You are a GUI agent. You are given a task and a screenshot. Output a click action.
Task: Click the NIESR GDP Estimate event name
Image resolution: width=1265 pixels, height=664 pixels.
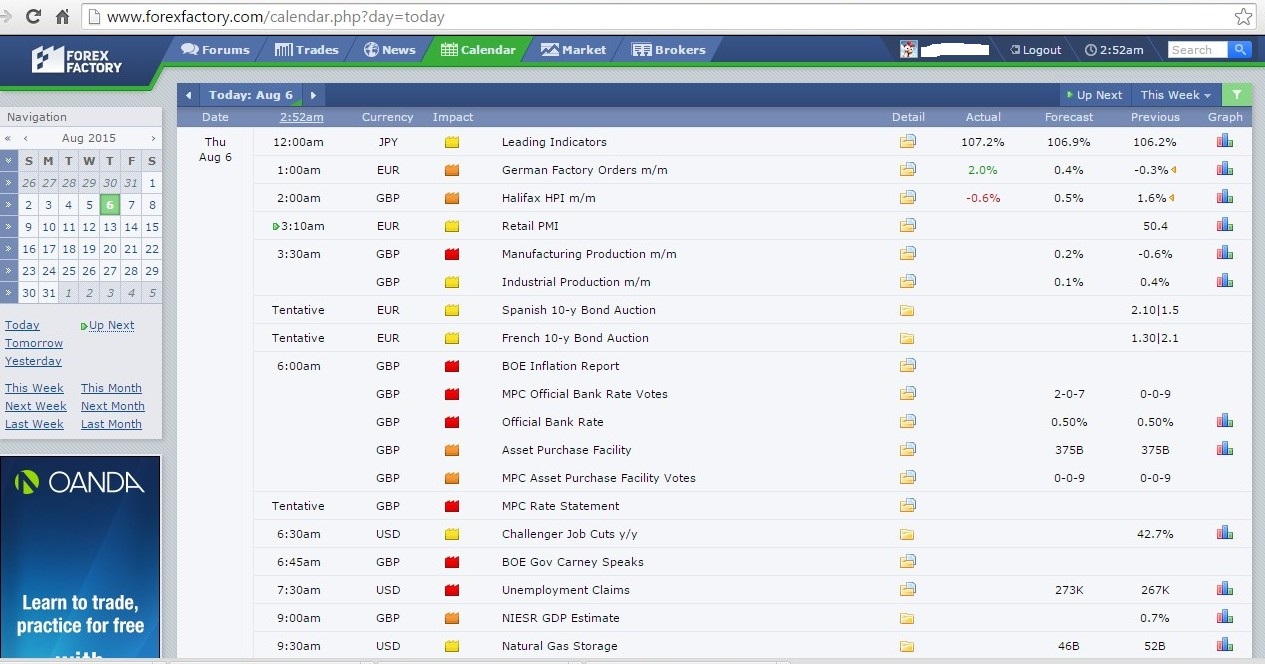pos(560,618)
